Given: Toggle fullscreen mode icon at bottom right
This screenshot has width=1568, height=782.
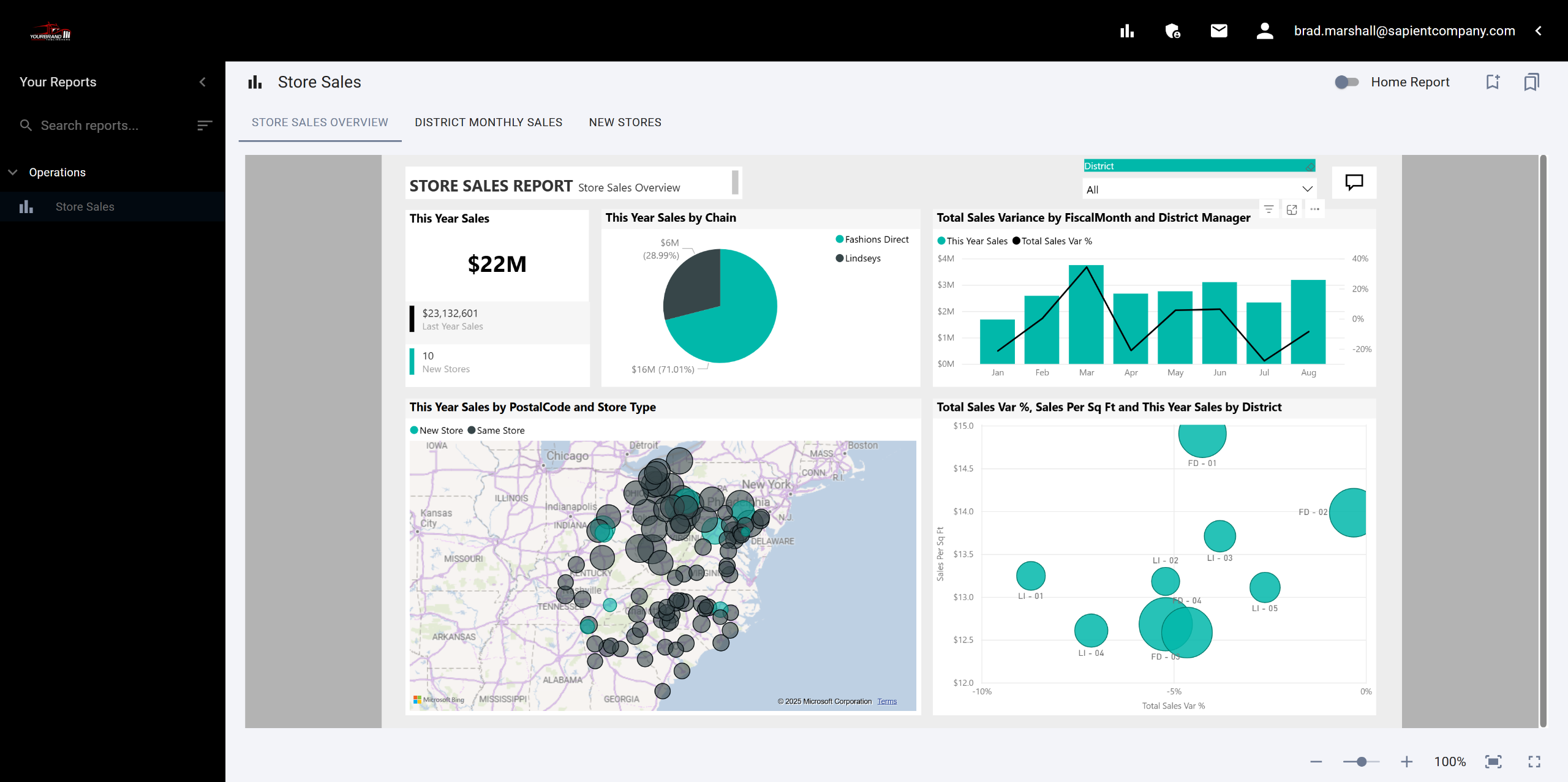Looking at the screenshot, I should click(1534, 761).
